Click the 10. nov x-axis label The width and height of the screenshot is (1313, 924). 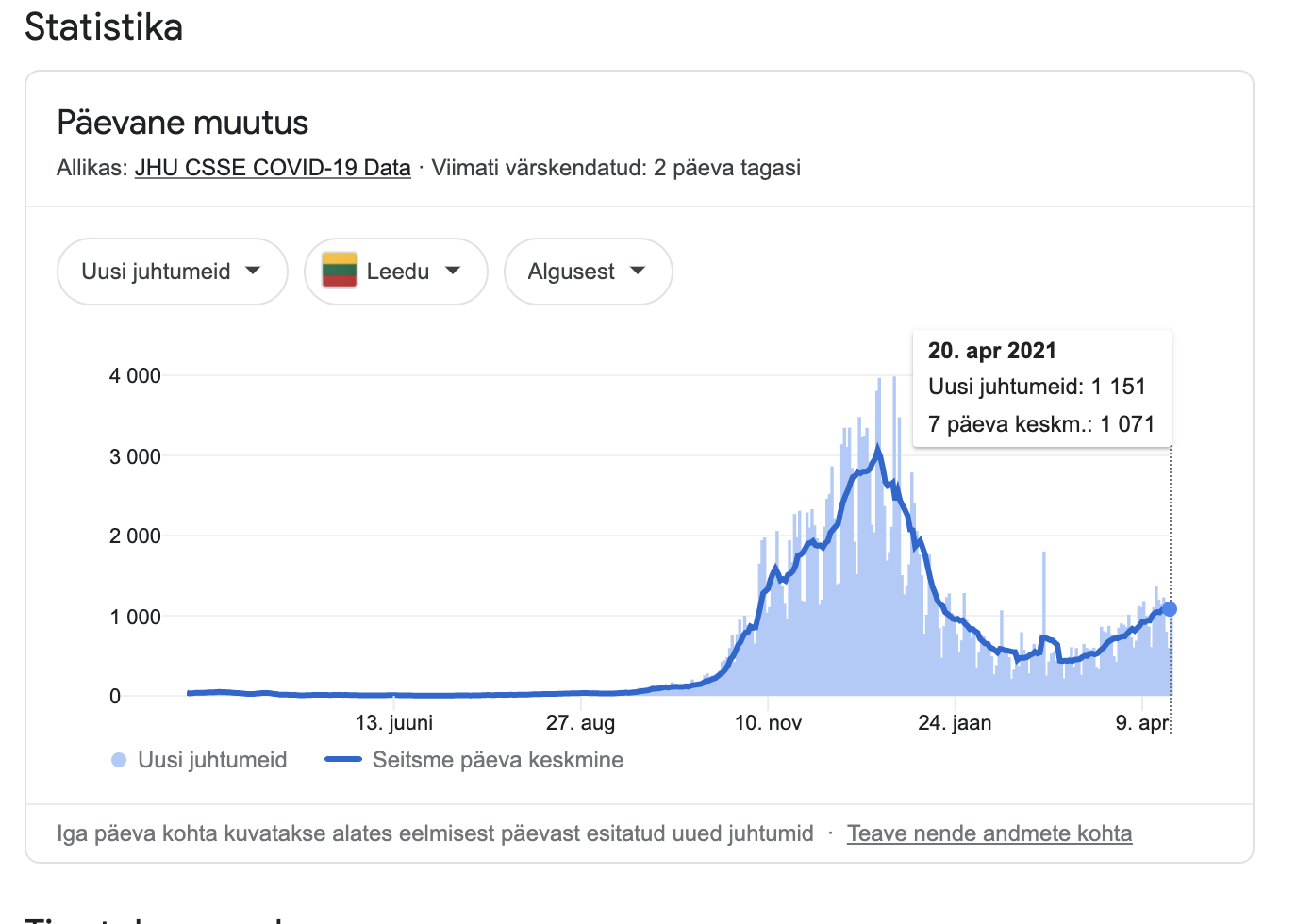768,723
